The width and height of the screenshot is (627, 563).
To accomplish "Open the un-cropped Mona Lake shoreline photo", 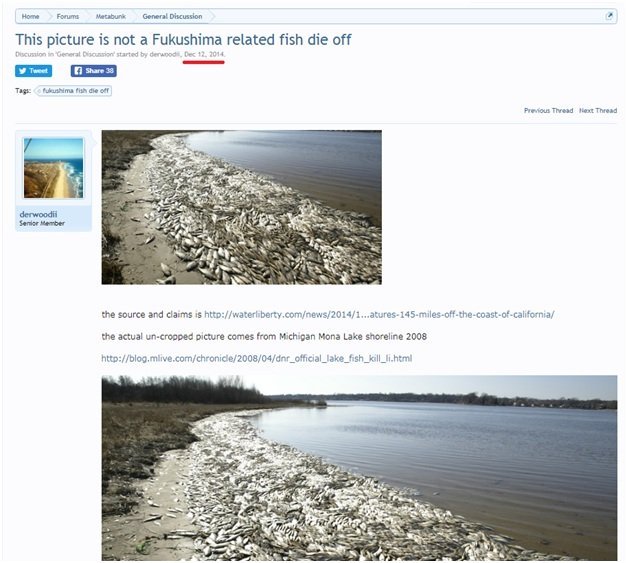I will (x=359, y=468).
